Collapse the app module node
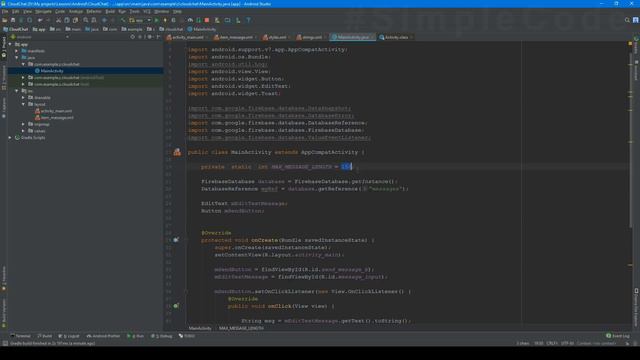The width and height of the screenshot is (640, 360). (x=11, y=44)
